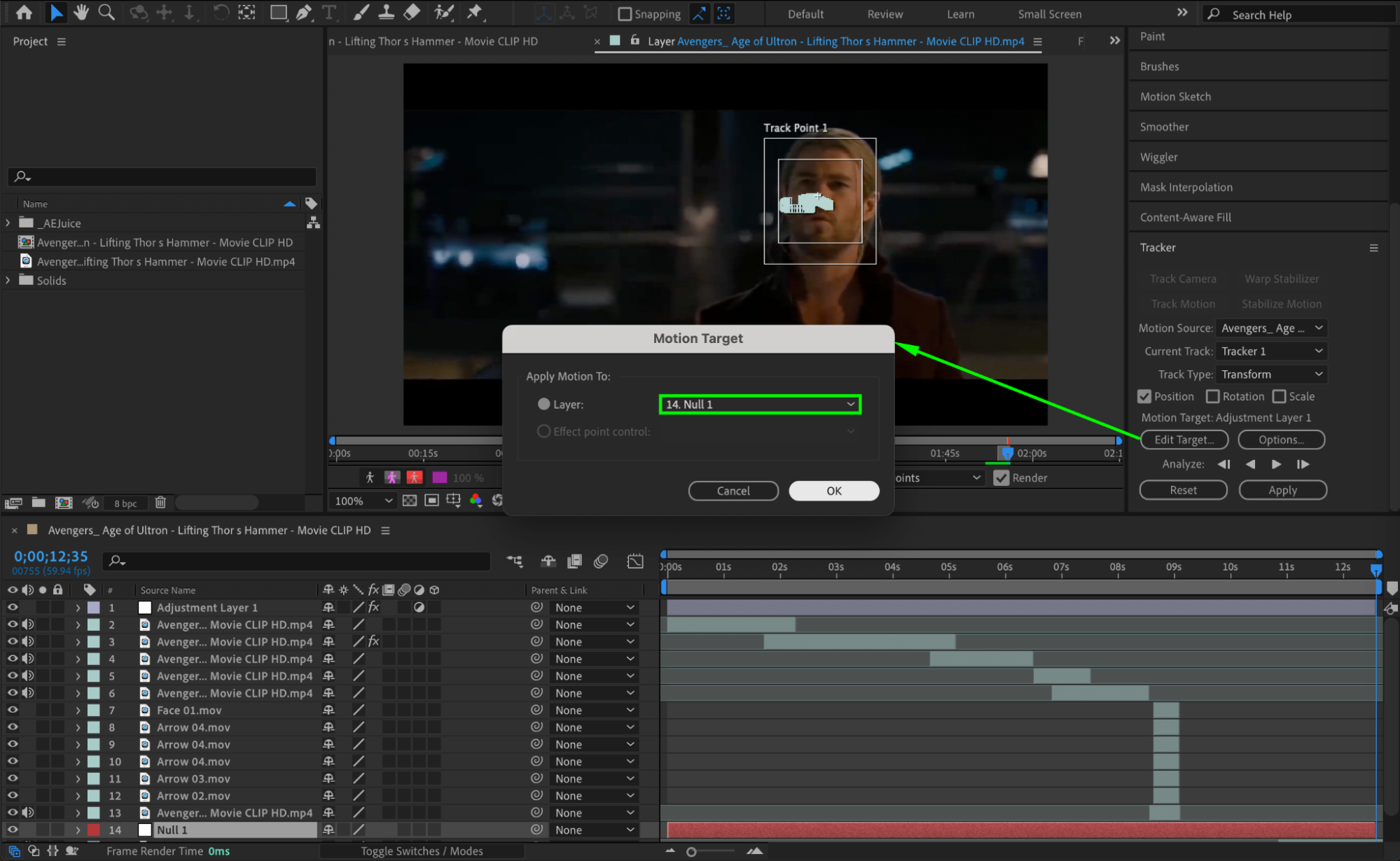Enable the Scale checkbox in Tracker
The height and width of the screenshot is (861, 1400).
(1279, 396)
